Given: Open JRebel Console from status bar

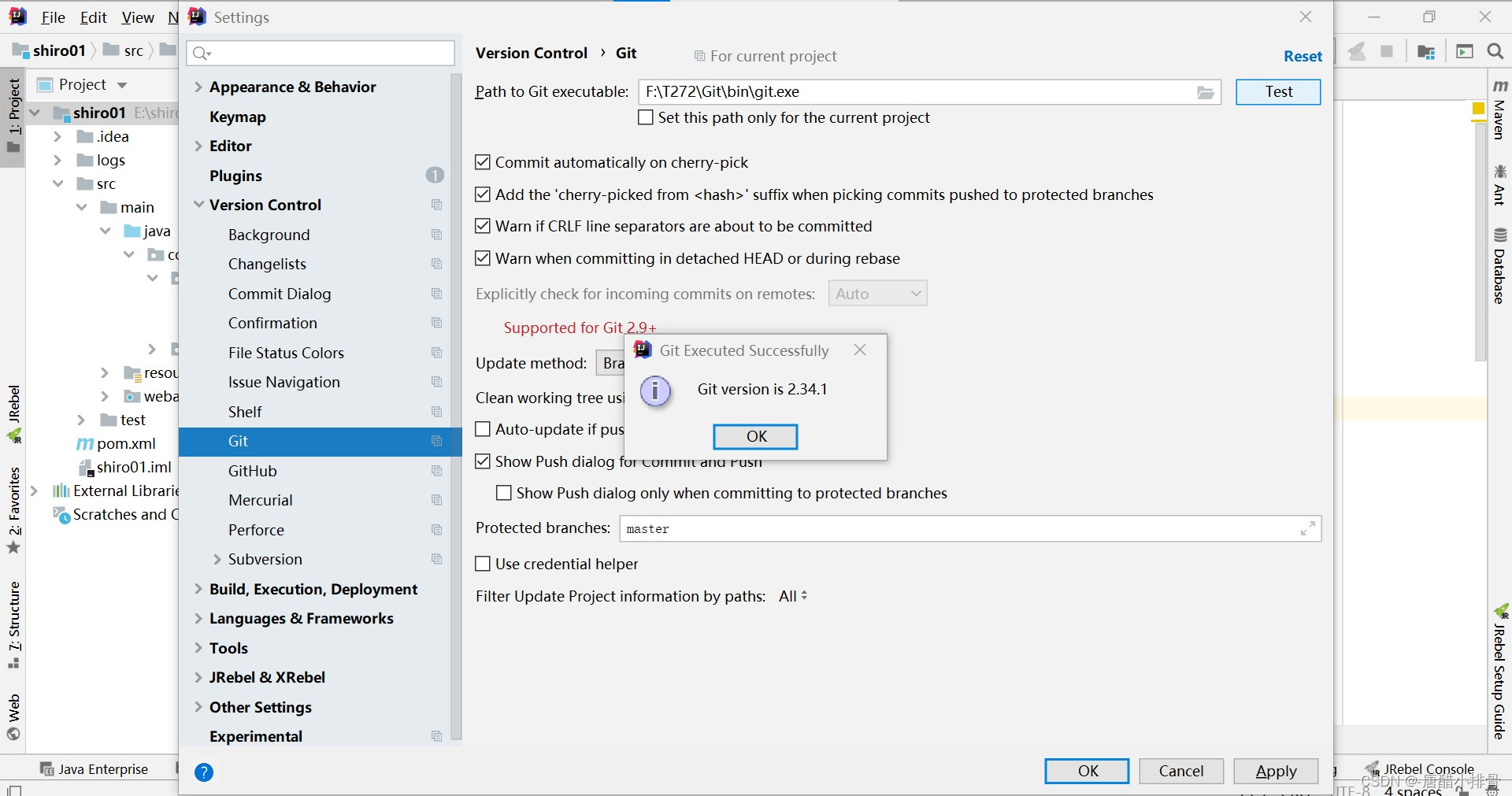Looking at the screenshot, I should tap(1419, 768).
